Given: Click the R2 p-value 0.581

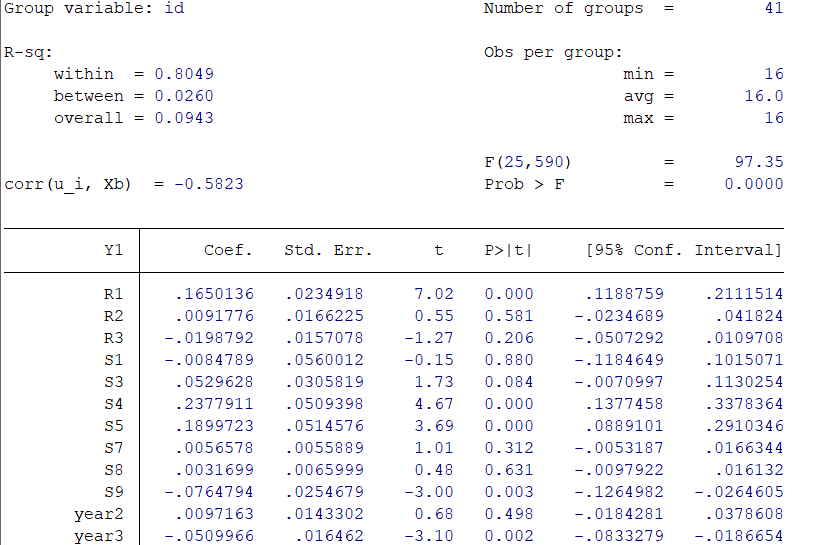Looking at the screenshot, I should coord(509,316).
